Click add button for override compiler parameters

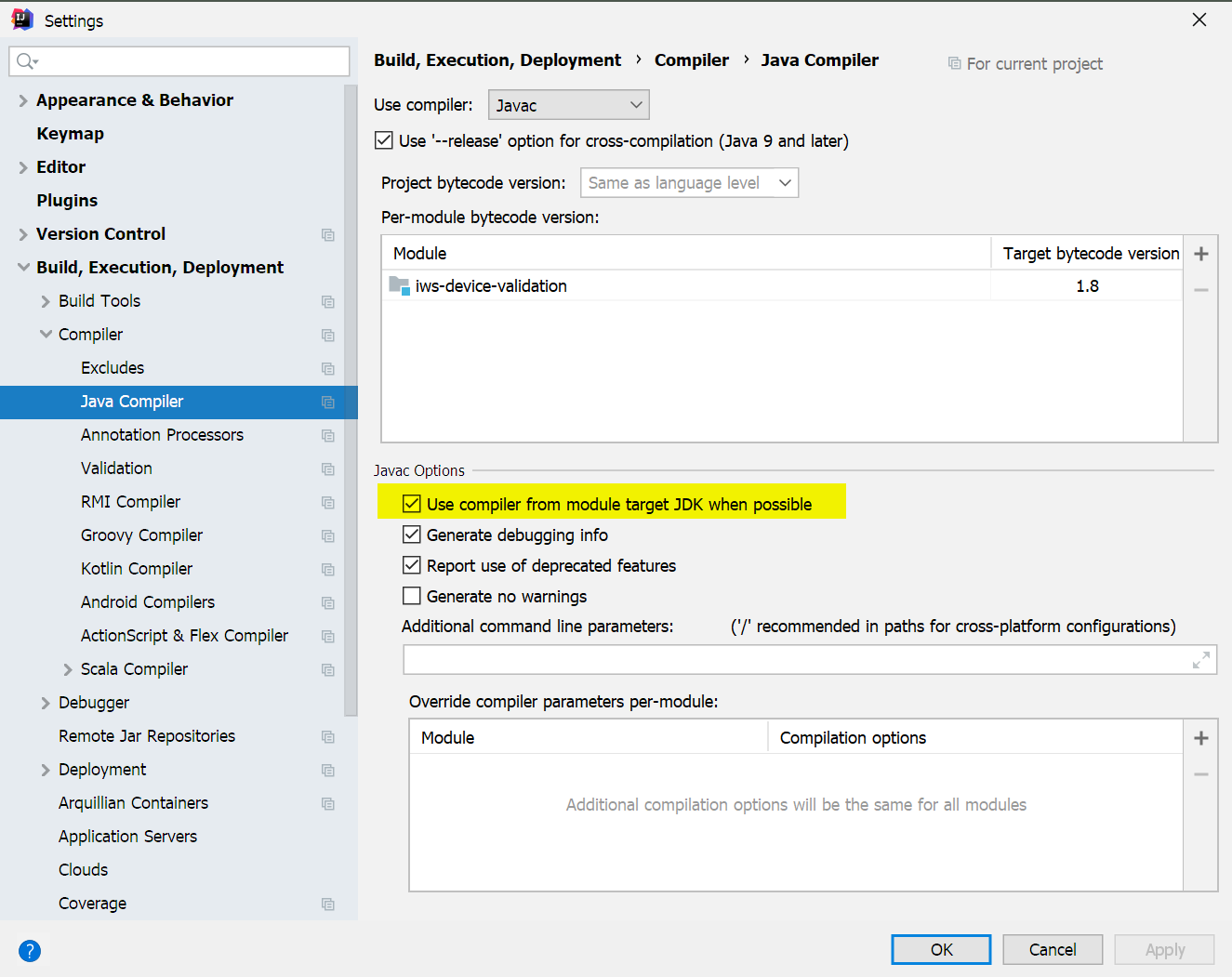[1201, 738]
